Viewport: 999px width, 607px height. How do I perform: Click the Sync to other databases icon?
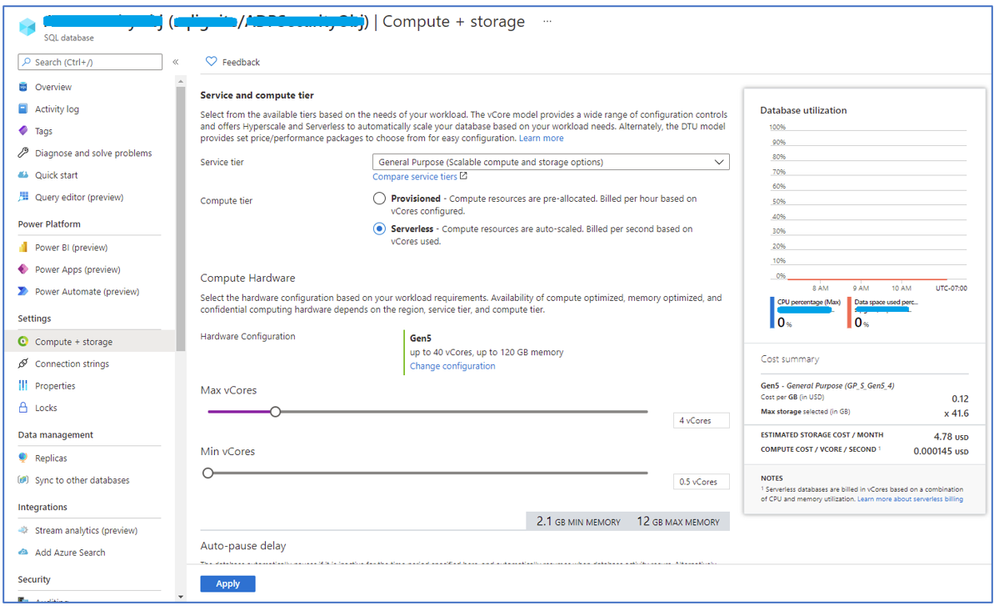click(24, 480)
